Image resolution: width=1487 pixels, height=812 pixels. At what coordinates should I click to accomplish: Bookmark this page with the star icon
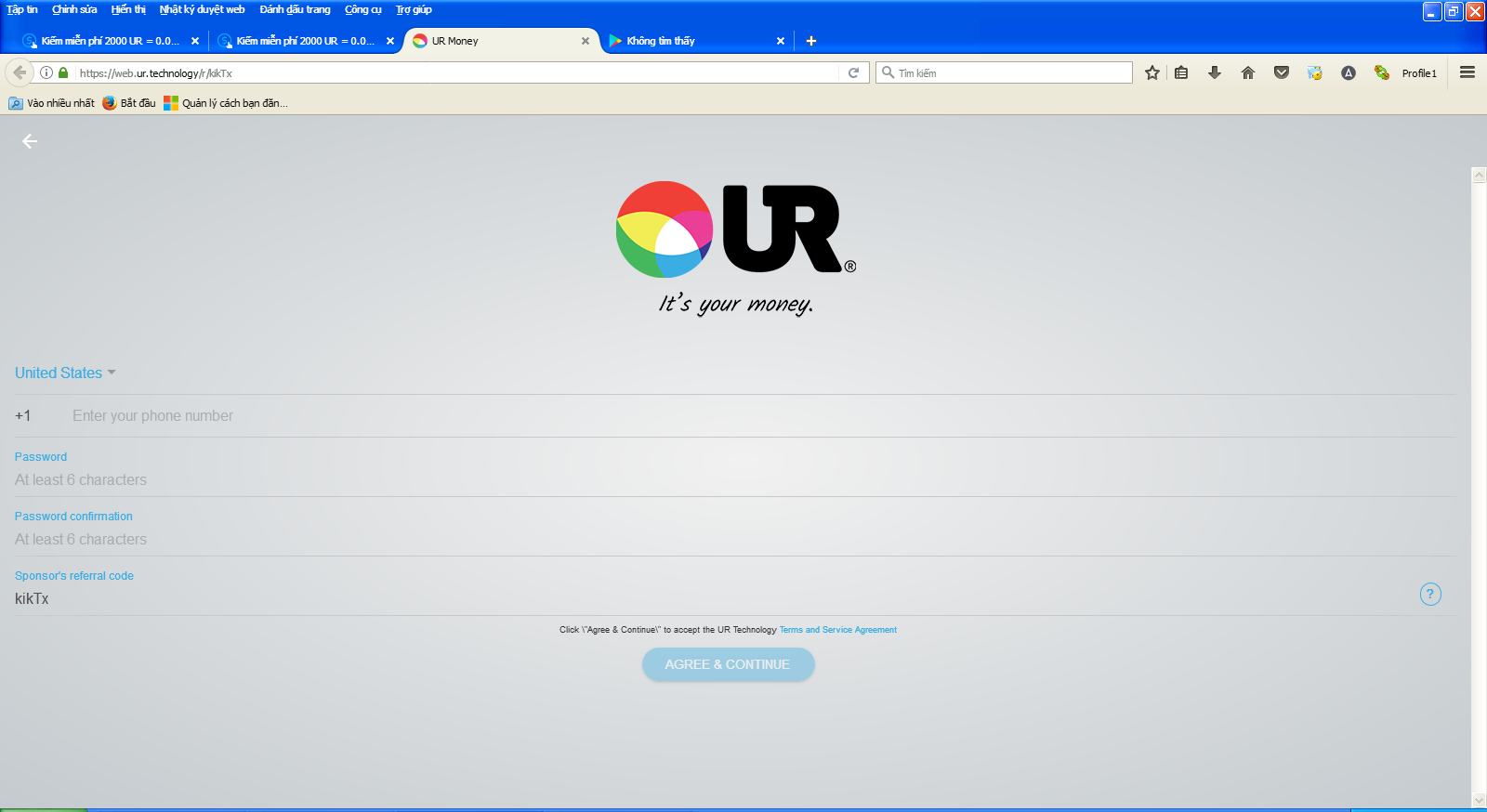(x=1152, y=72)
